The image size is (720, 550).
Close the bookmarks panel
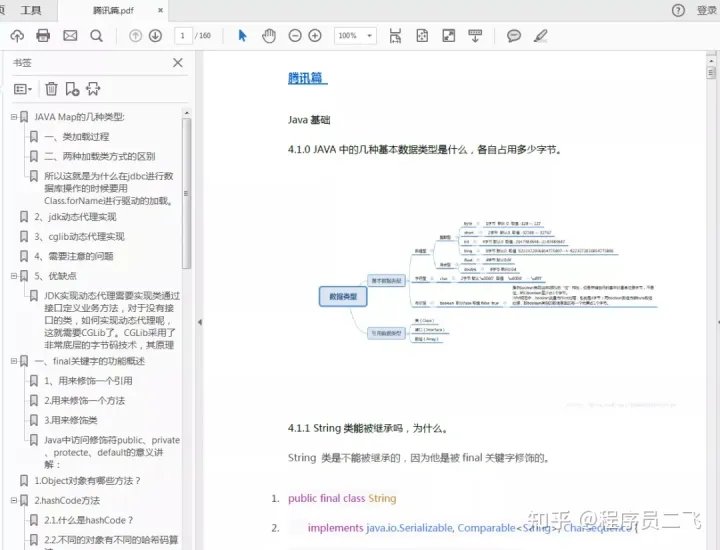coord(178,63)
